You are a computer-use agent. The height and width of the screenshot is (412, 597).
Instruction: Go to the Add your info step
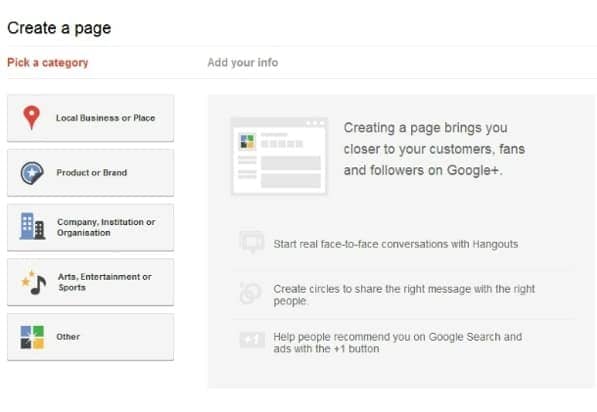point(243,62)
